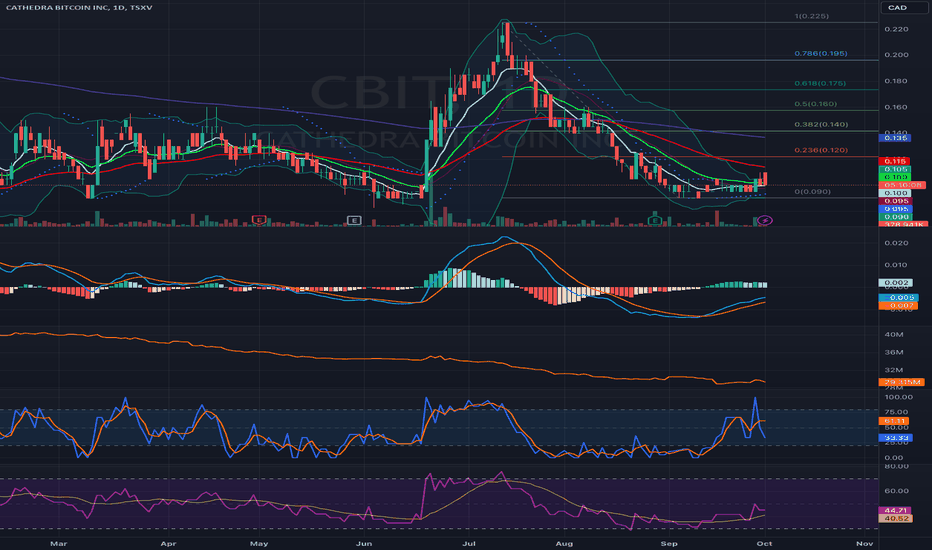Screen dimensions: 932x550
Task: Click the 40M volume scale value
Action: [x=894, y=335]
